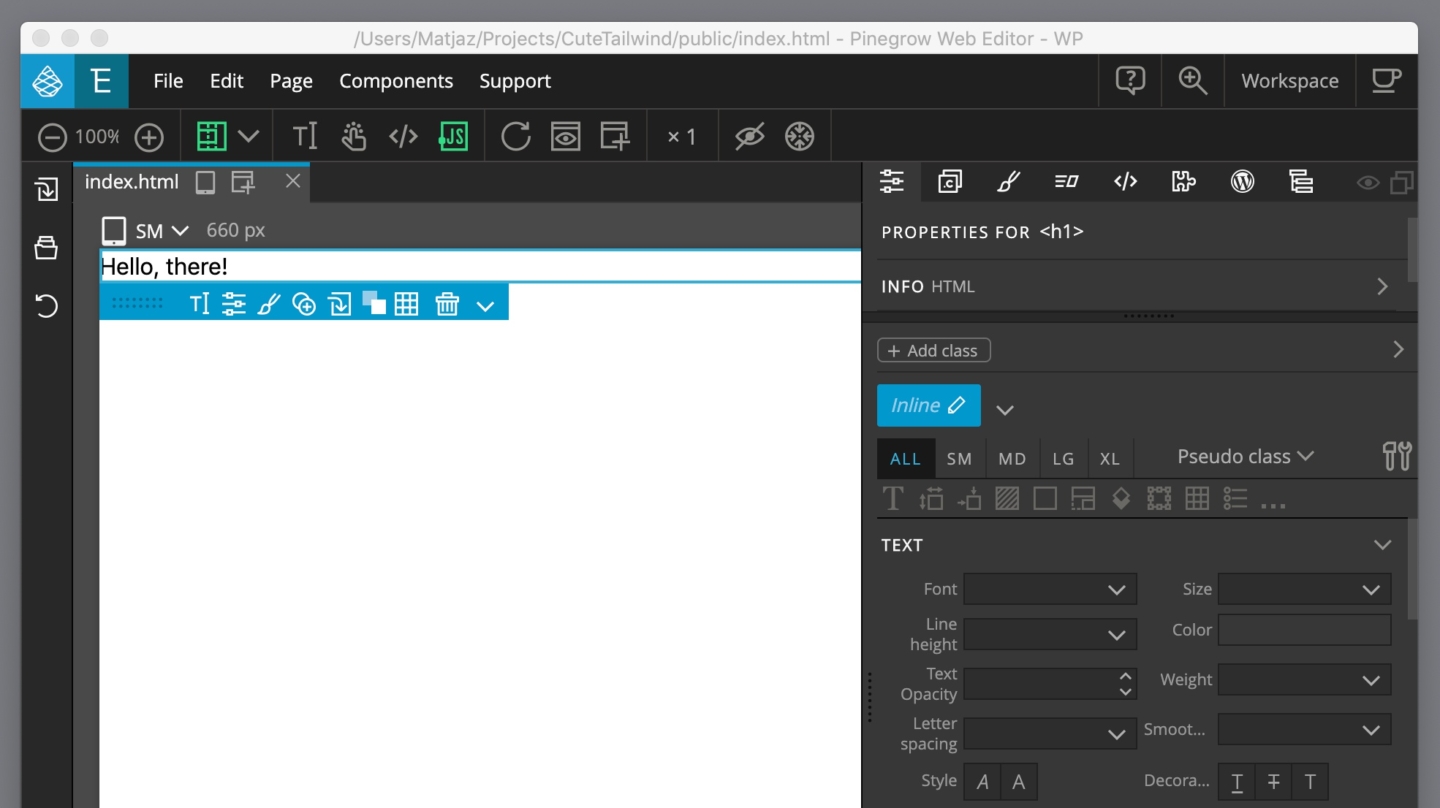The image size is (1440, 808).
Task: Collapse the TEXT section
Action: [x=1382, y=545]
